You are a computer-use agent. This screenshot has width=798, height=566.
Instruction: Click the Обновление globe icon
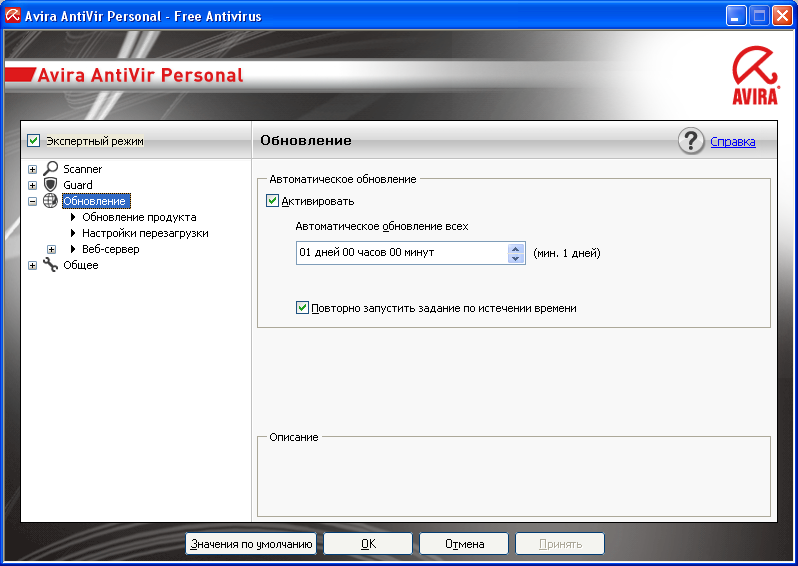pos(50,201)
